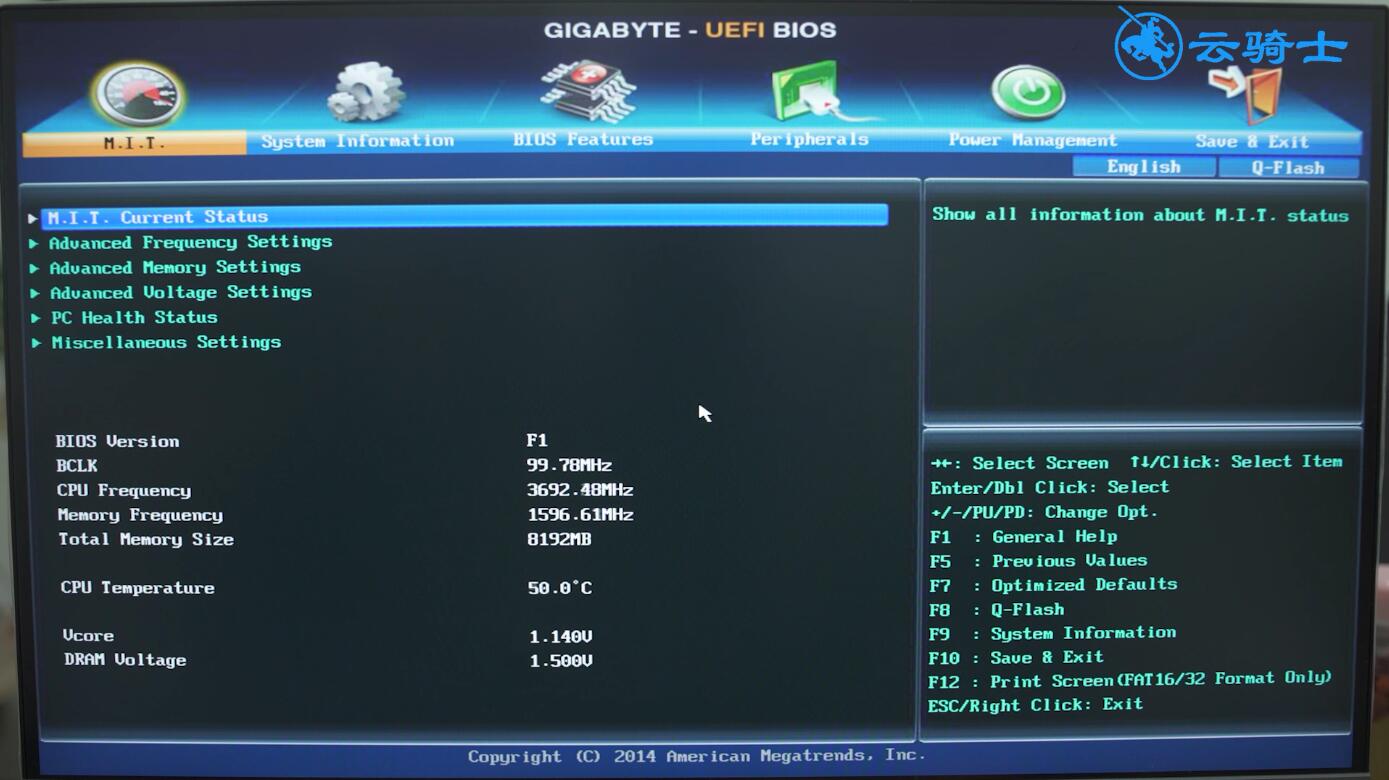Click the Memory Frequency label

point(140,515)
